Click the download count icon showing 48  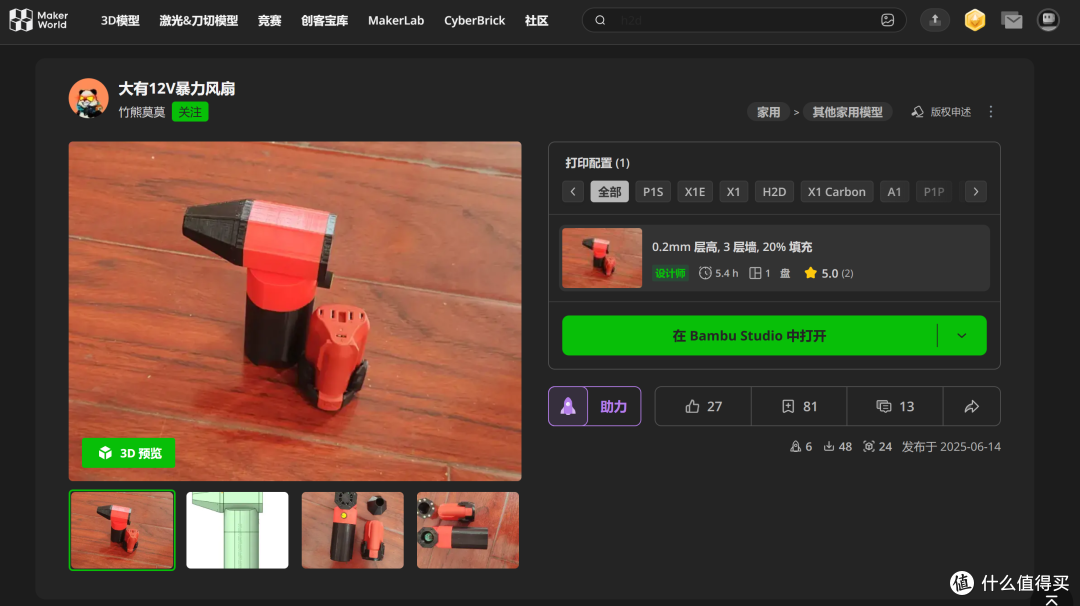(x=829, y=446)
